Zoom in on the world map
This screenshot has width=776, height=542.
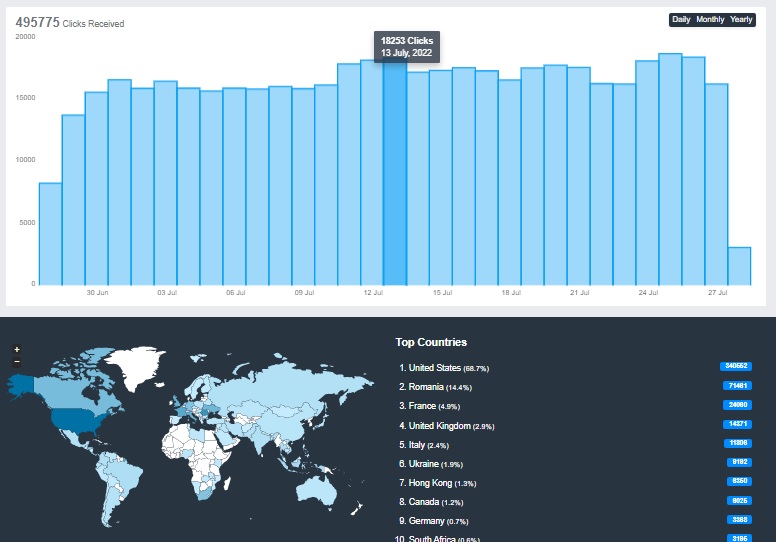[17, 350]
